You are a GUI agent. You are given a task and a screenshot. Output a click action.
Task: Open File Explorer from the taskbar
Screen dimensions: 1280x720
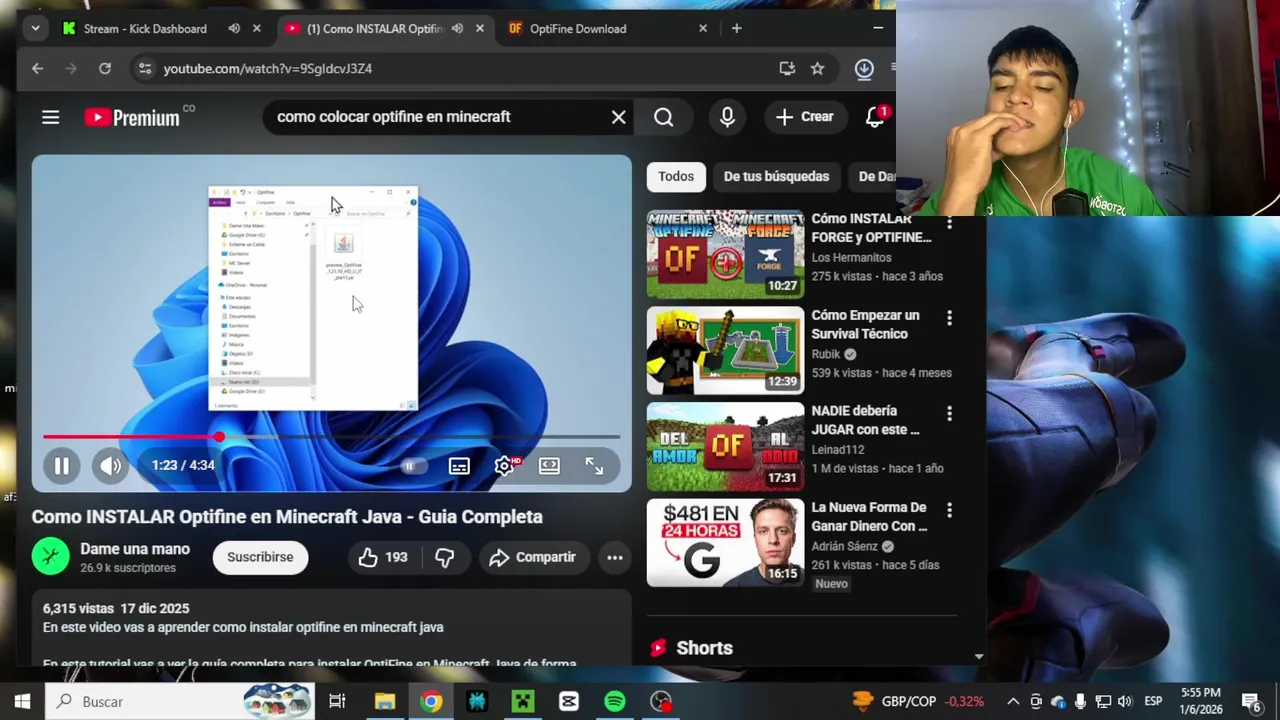click(385, 701)
